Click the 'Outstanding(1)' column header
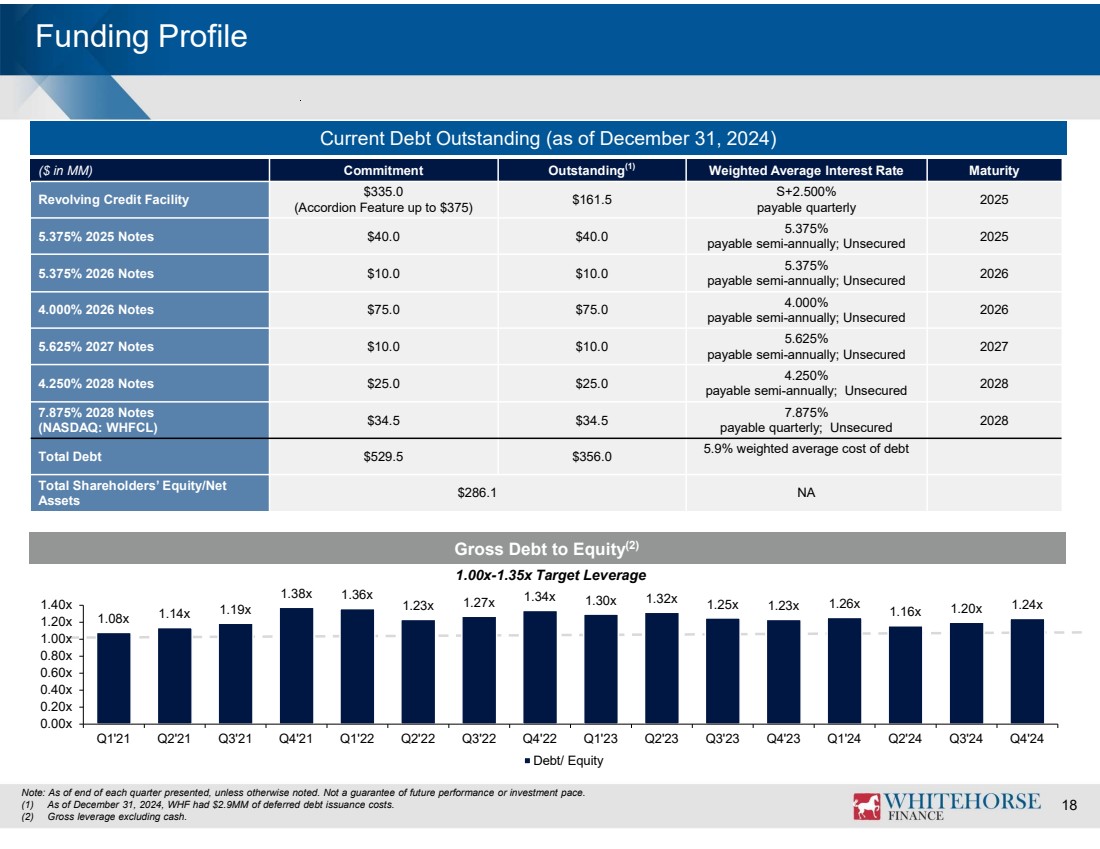 (x=591, y=171)
